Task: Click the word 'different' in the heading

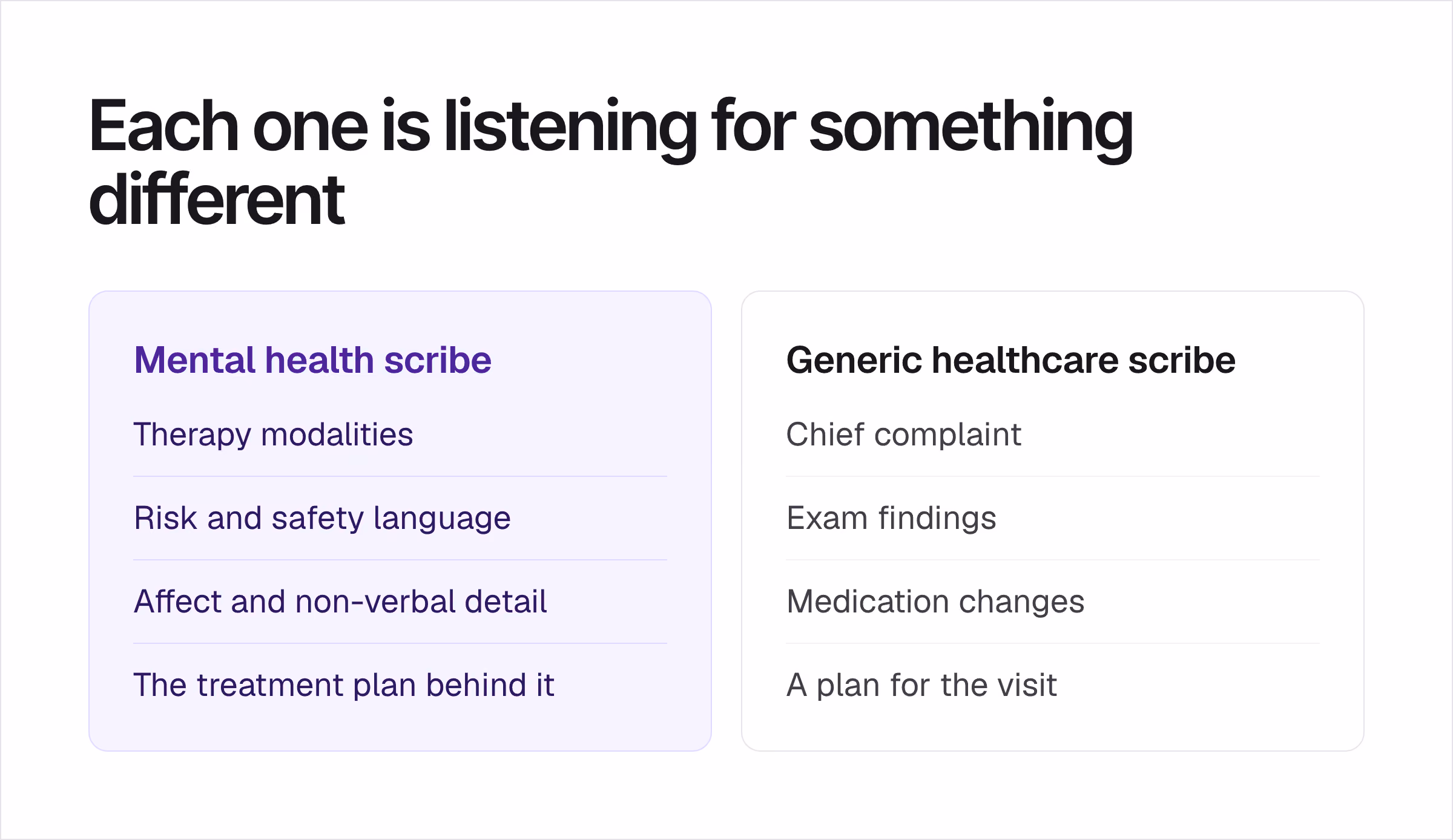Action: click(217, 200)
